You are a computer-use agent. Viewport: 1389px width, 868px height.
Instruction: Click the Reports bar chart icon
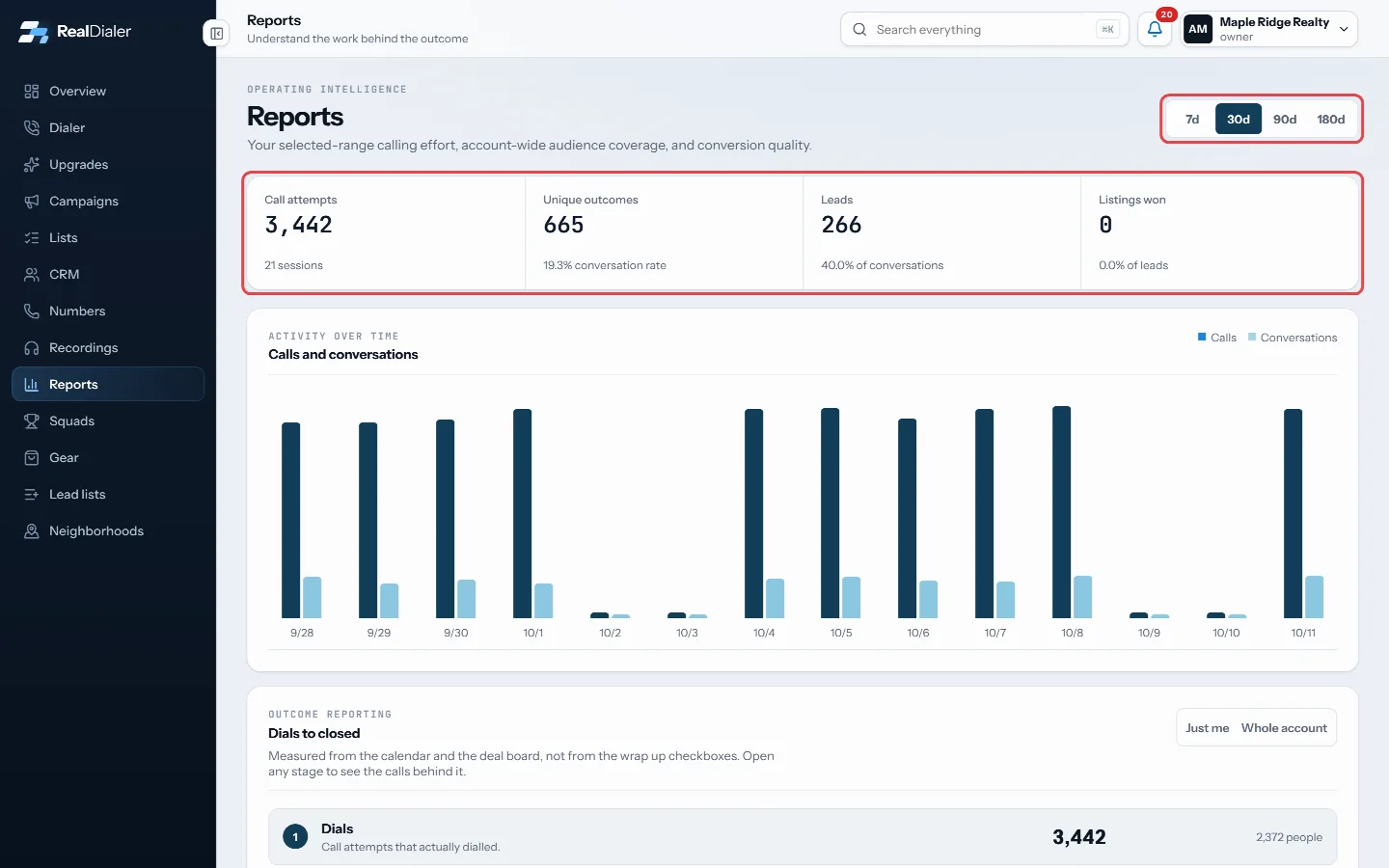click(32, 385)
